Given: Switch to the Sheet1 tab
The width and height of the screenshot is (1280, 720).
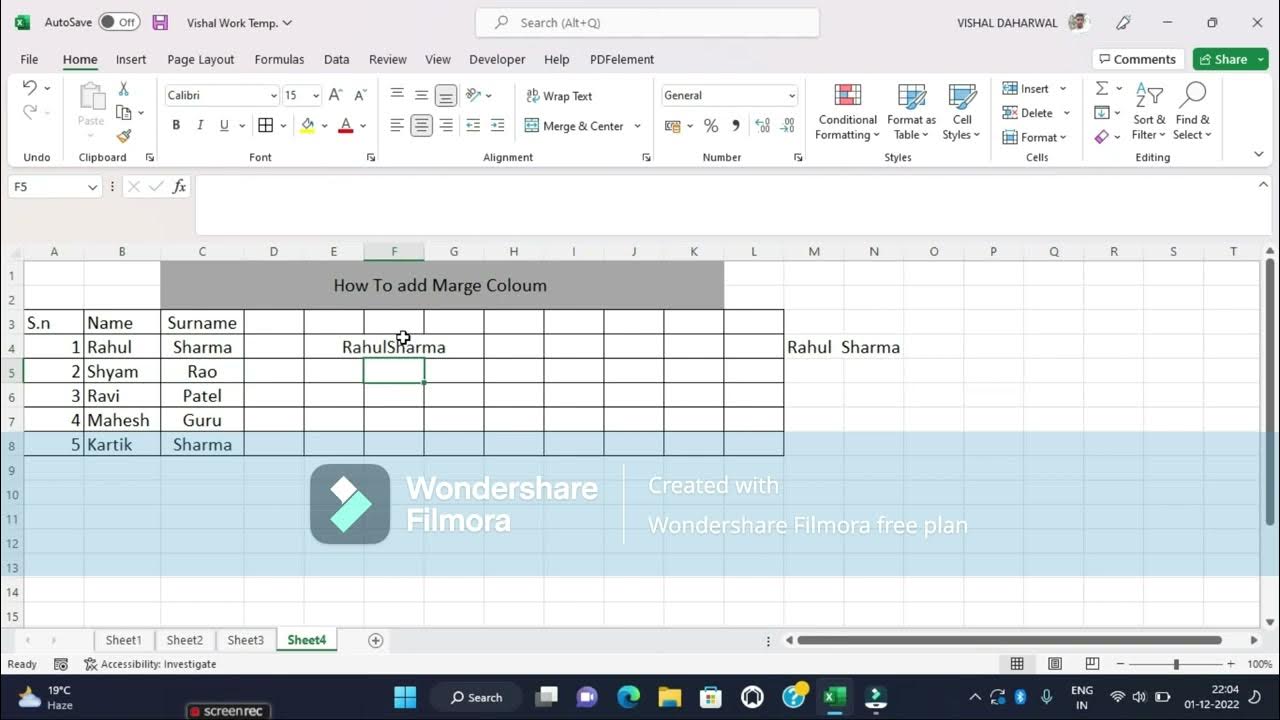Looking at the screenshot, I should click(x=124, y=640).
